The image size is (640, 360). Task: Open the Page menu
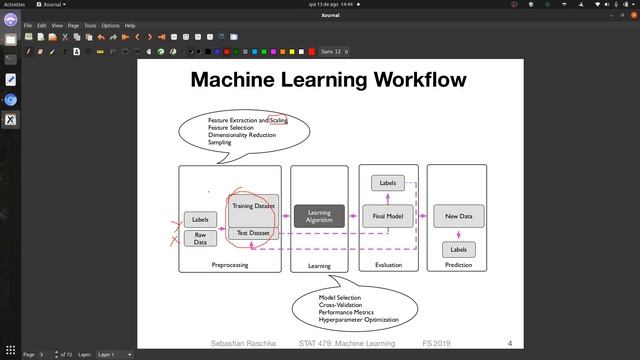point(73,25)
